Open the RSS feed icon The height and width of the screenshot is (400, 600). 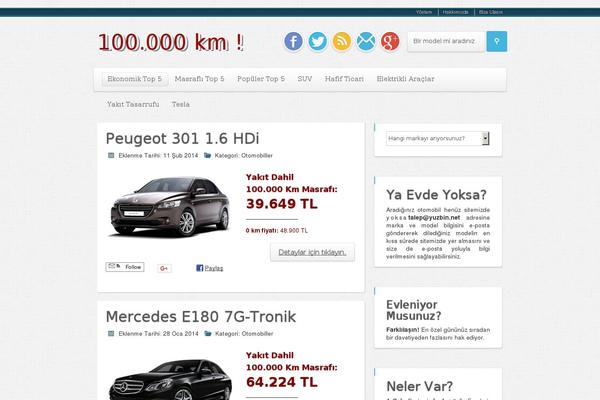click(342, 41)
